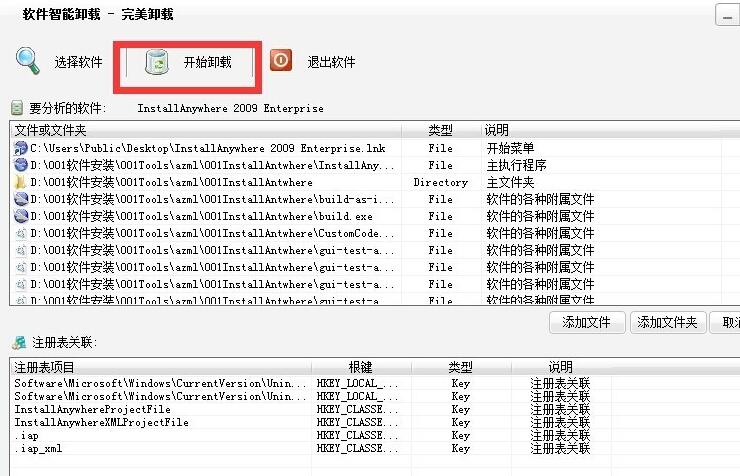Click the red power icon for 退出软件

pos(281,61)
